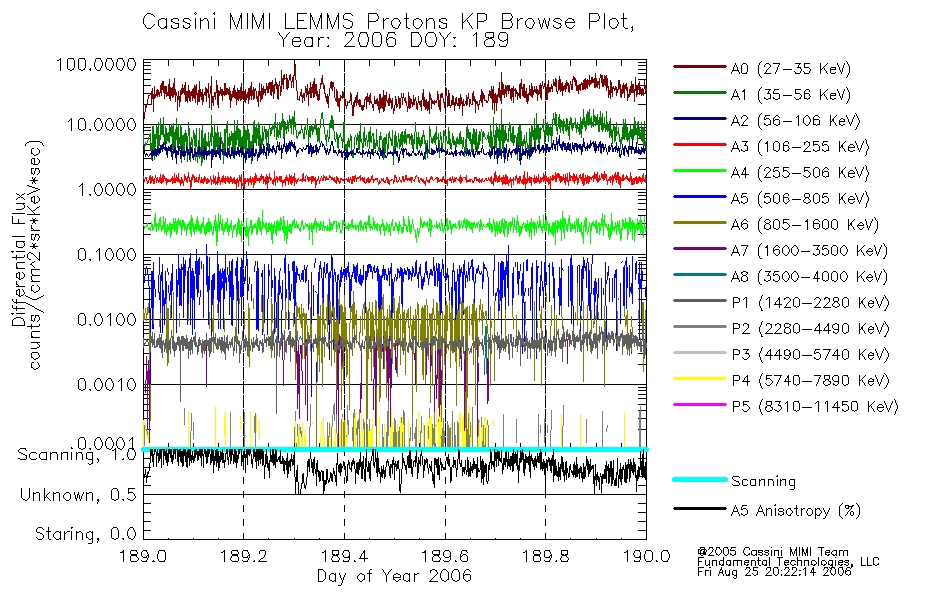Click the blue A5 legend line
Screen dimensions: 950x600
pos(699,197)
